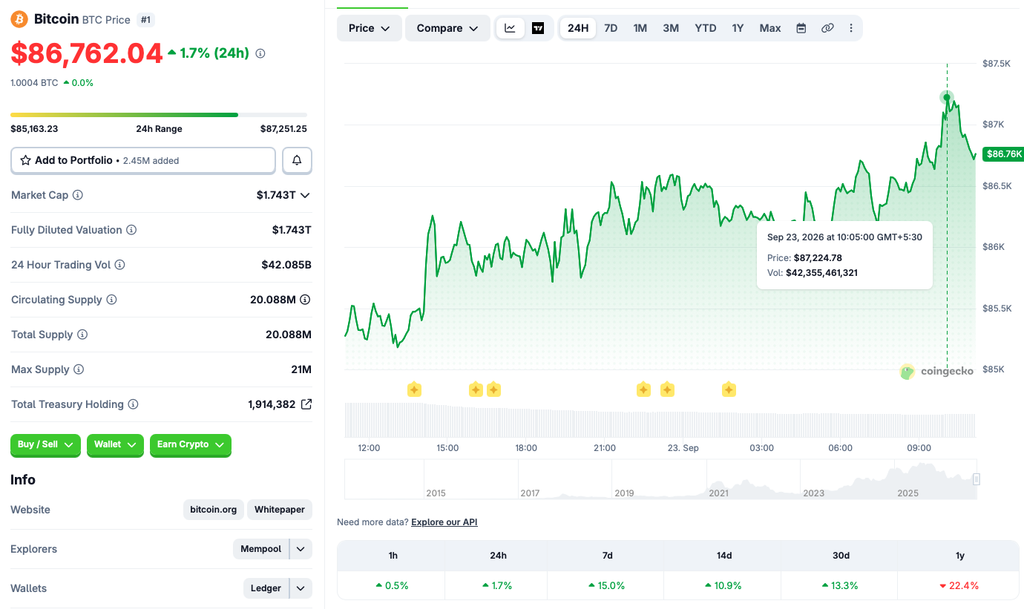The width and height of the screenshot is (1024, 609).
Task: Open the Fully Diluted Valuation info icon
Action: coord(131,230)
